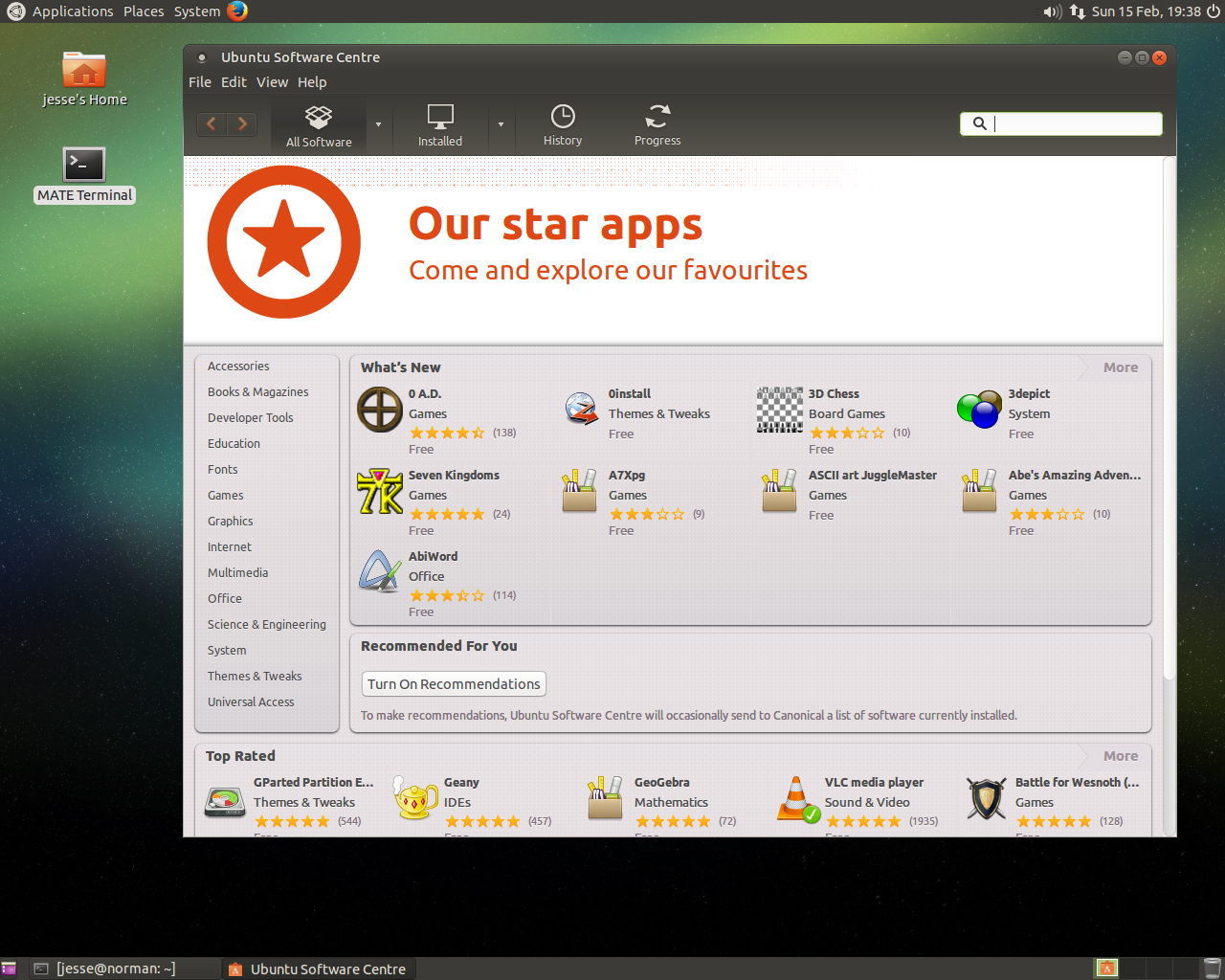Click the Ubuntu Software Centre taskbar item

(318, 969)
